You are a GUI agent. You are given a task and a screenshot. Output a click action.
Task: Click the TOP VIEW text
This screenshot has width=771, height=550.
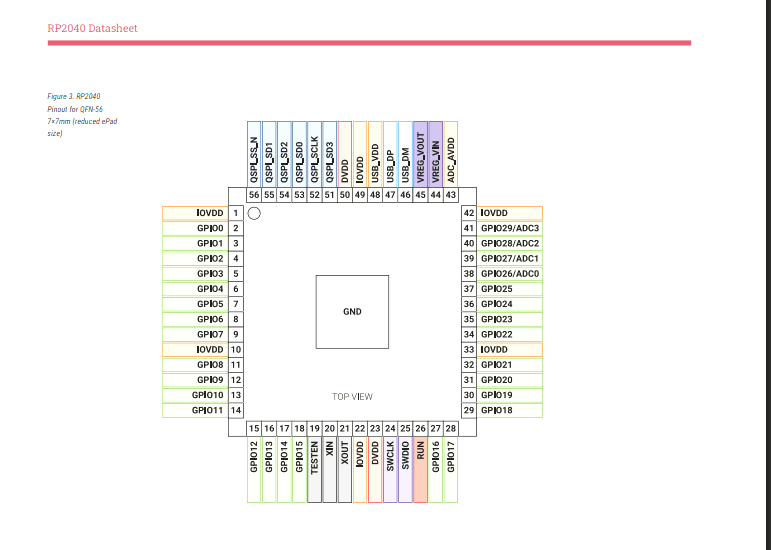click(352, 397)
